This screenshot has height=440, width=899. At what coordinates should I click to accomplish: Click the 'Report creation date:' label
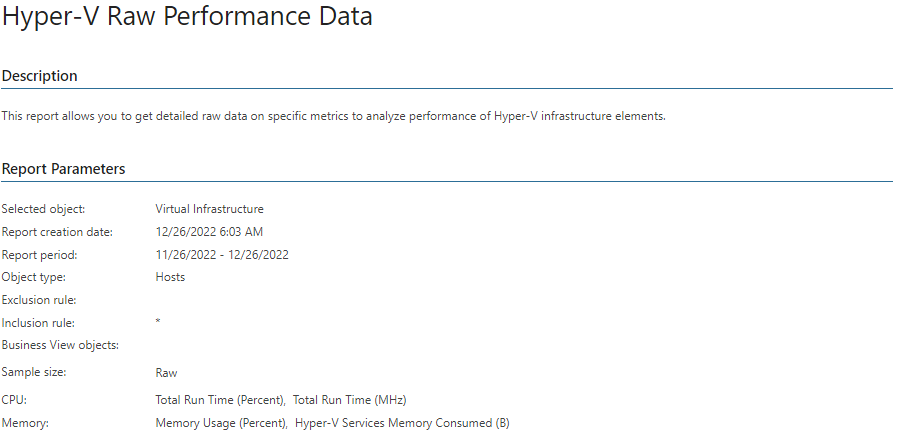57,232
